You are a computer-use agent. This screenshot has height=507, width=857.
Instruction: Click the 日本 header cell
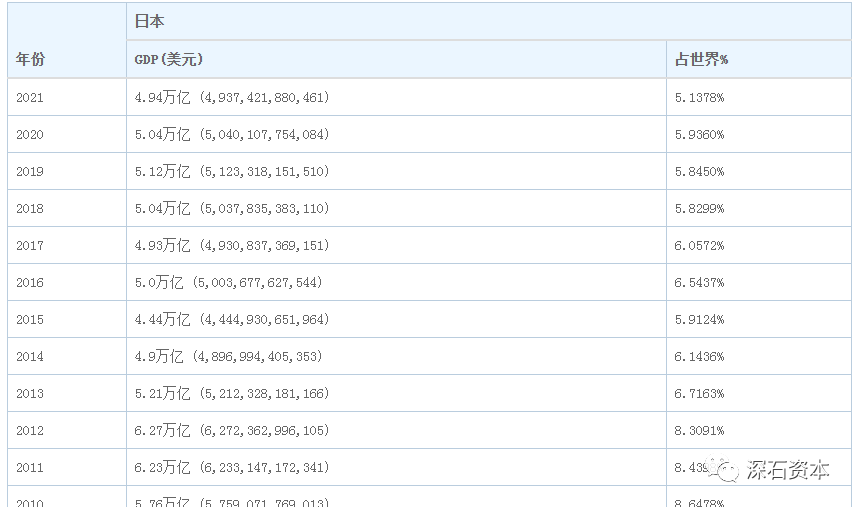489,22
